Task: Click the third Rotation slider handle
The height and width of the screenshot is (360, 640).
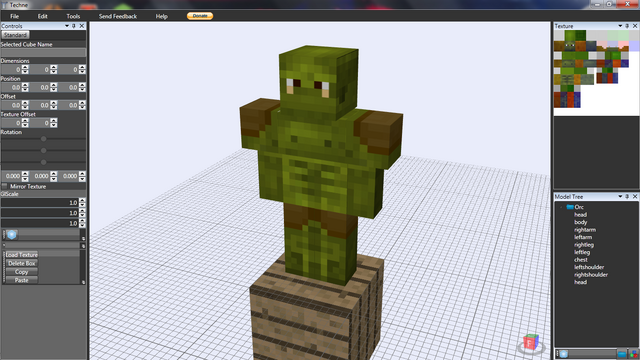Action: click(43, 162)
